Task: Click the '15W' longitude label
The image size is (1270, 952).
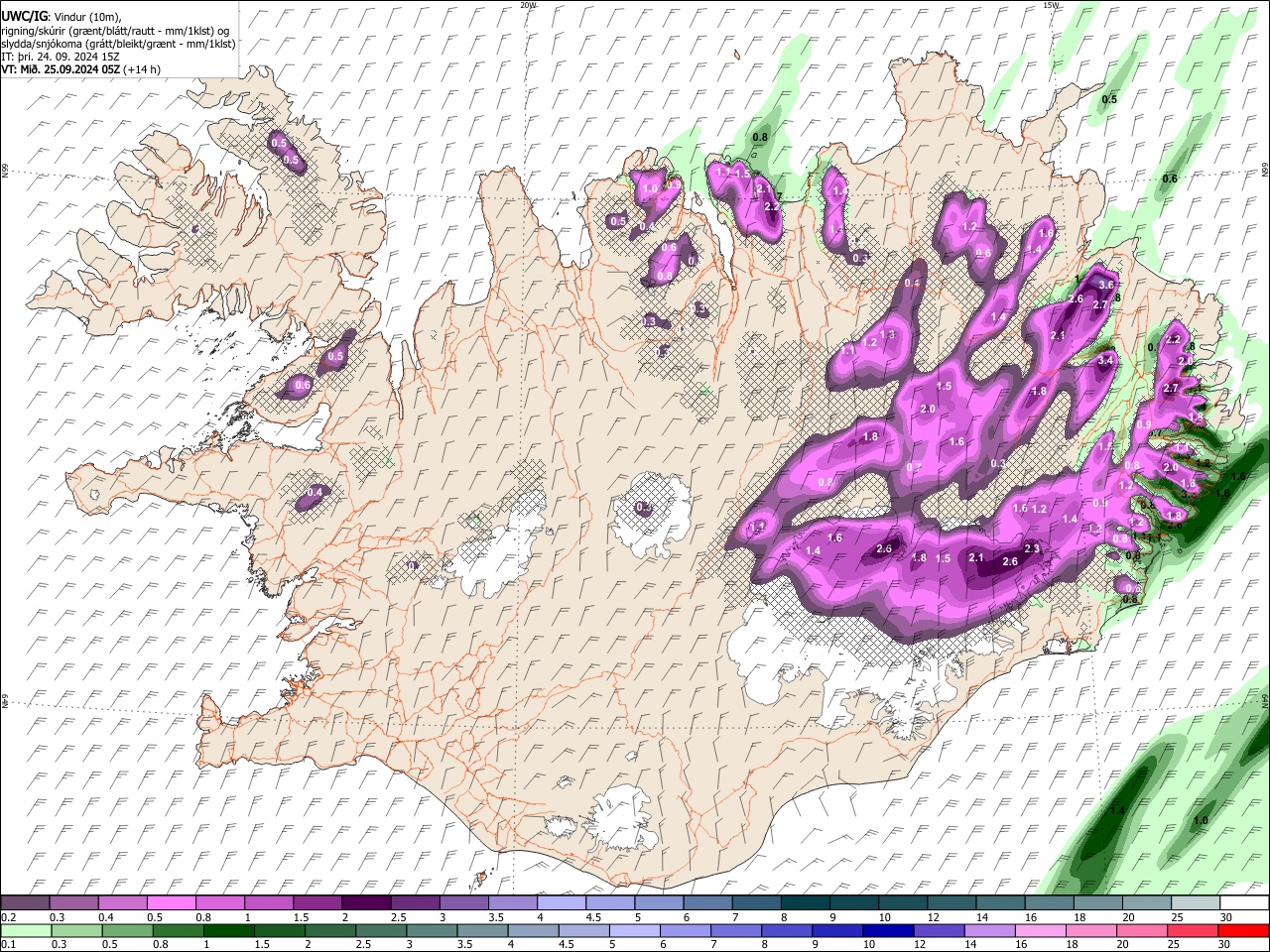Action: pyautogui.click(x=1051, y=5)
